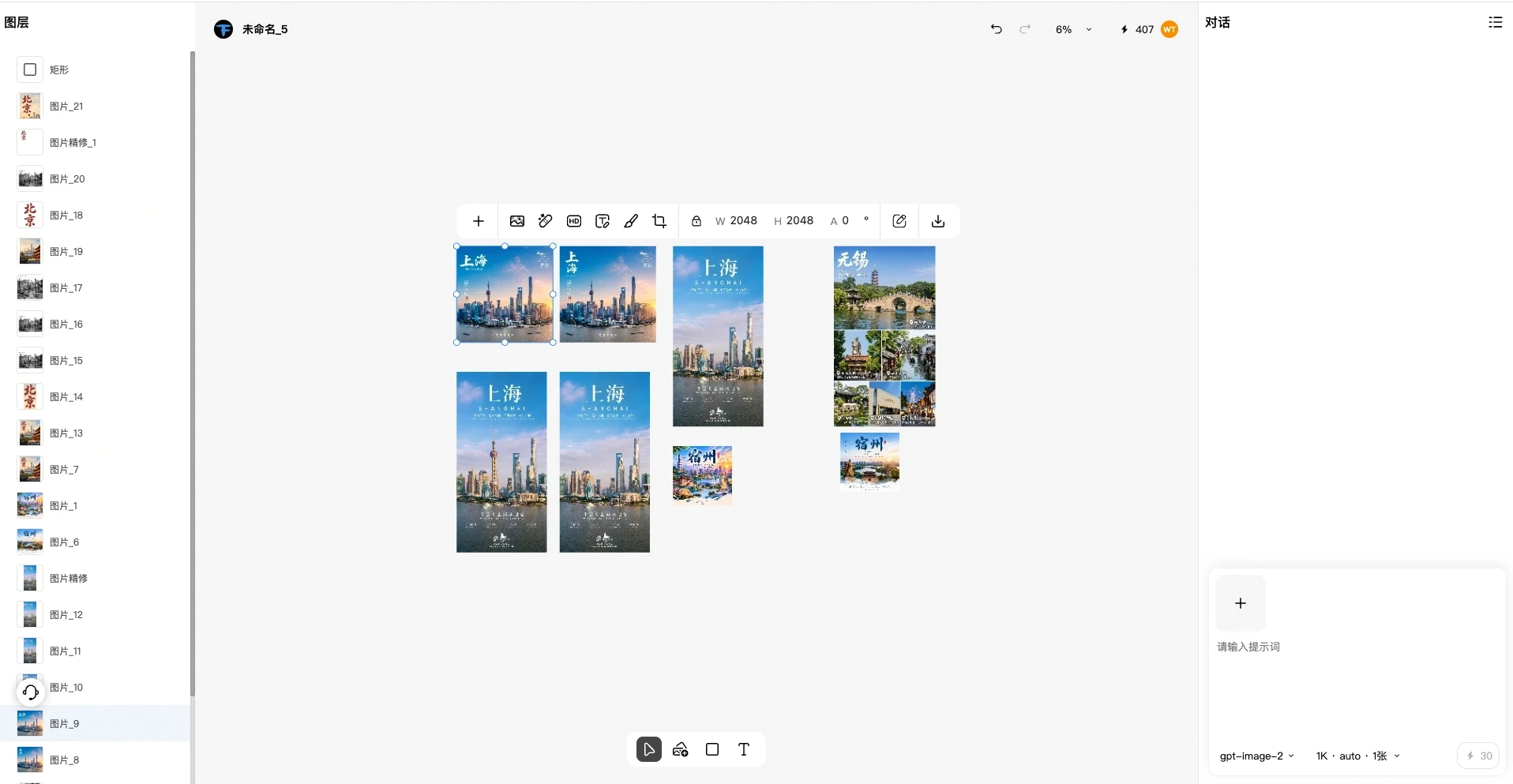The image size is (1513, 784).
Task: Click the tall 上海 poster in top row
Action: [718, 336]
